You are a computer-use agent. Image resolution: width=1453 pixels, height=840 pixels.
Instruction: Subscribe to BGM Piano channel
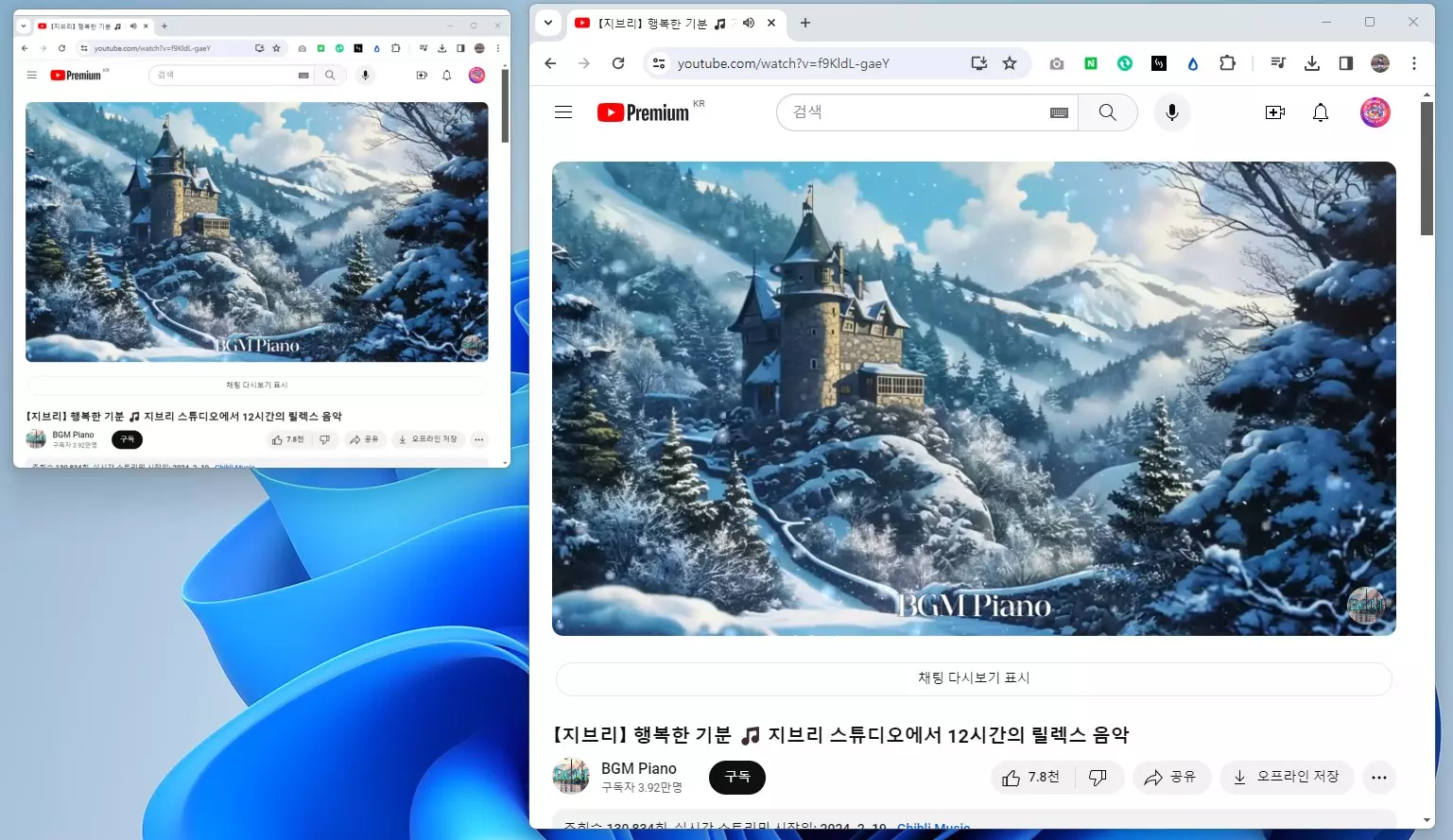(x=736, y=777)
